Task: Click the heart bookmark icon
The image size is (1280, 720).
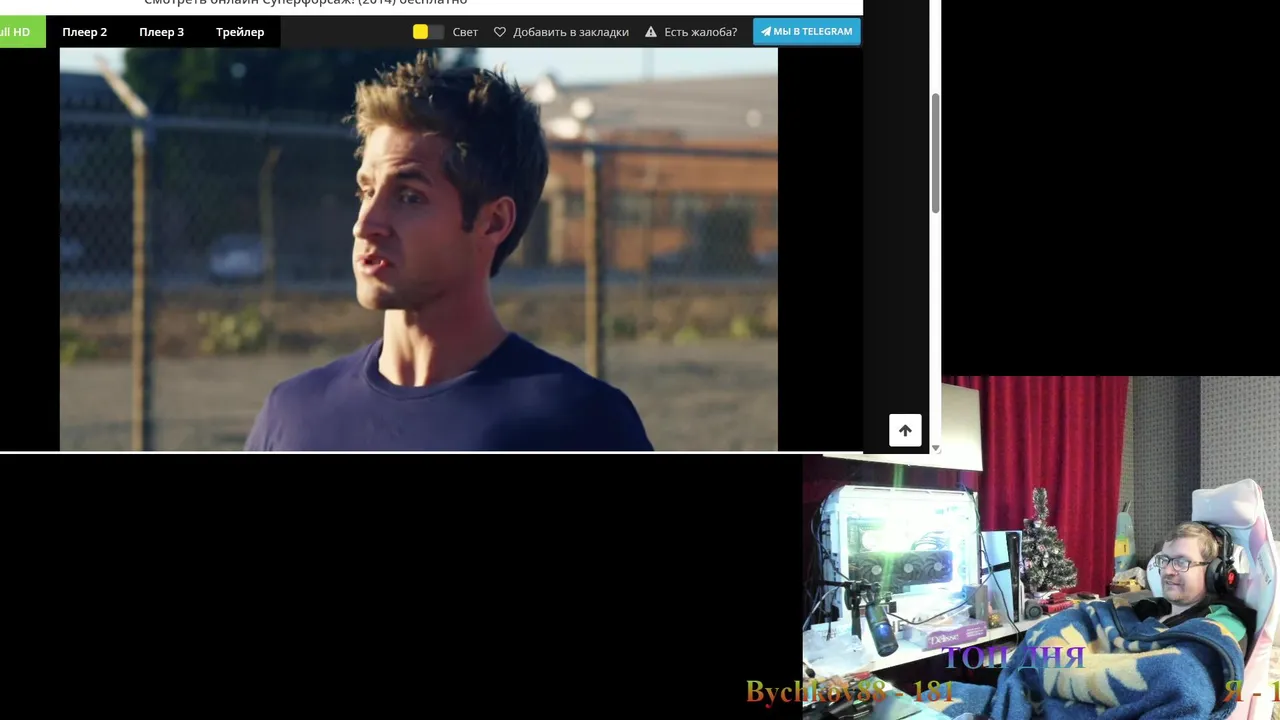Action: click(500, 32)
